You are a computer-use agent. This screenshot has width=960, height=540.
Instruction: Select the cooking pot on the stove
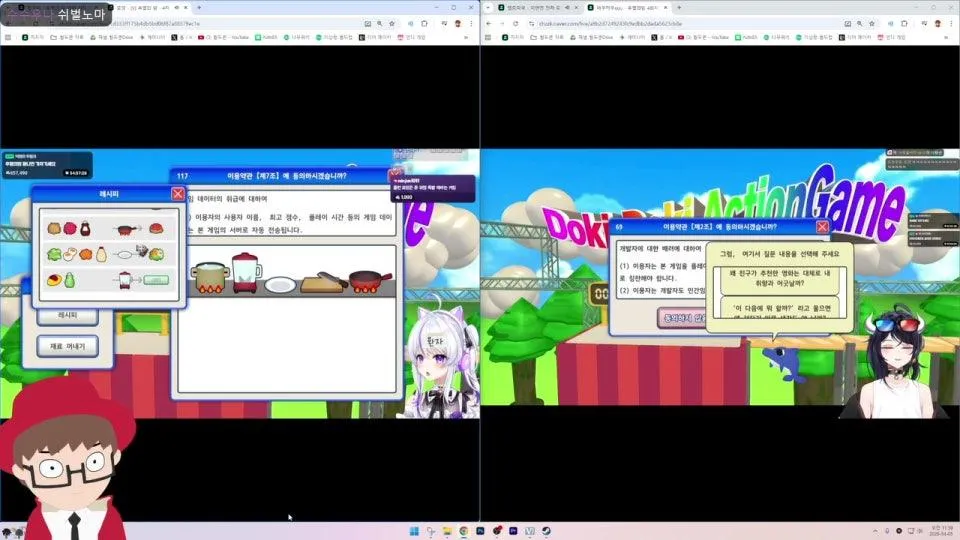(x=209, y=277)
